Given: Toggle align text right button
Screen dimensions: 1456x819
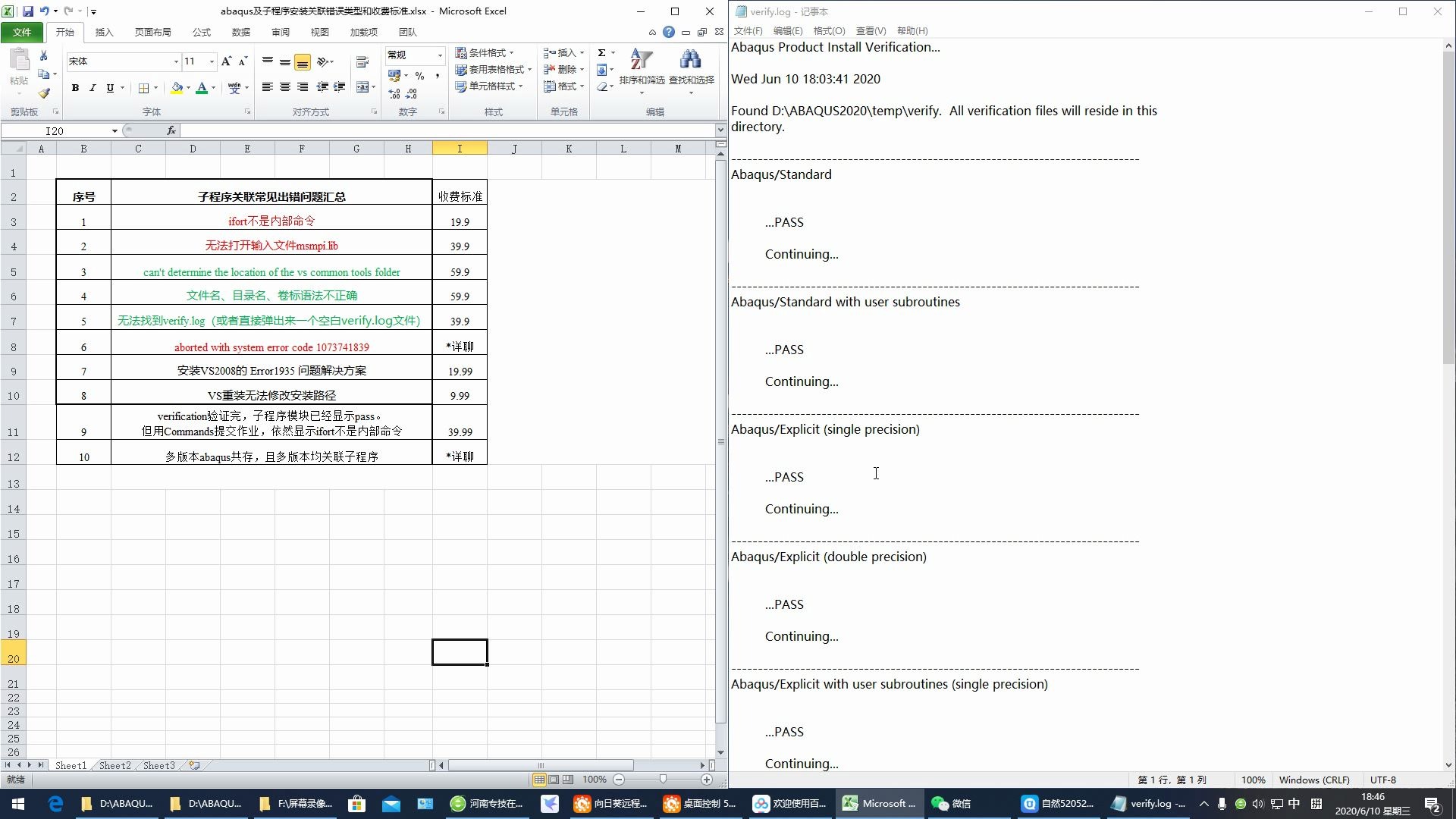Looking at the screenshot, I should coord(302,87).
